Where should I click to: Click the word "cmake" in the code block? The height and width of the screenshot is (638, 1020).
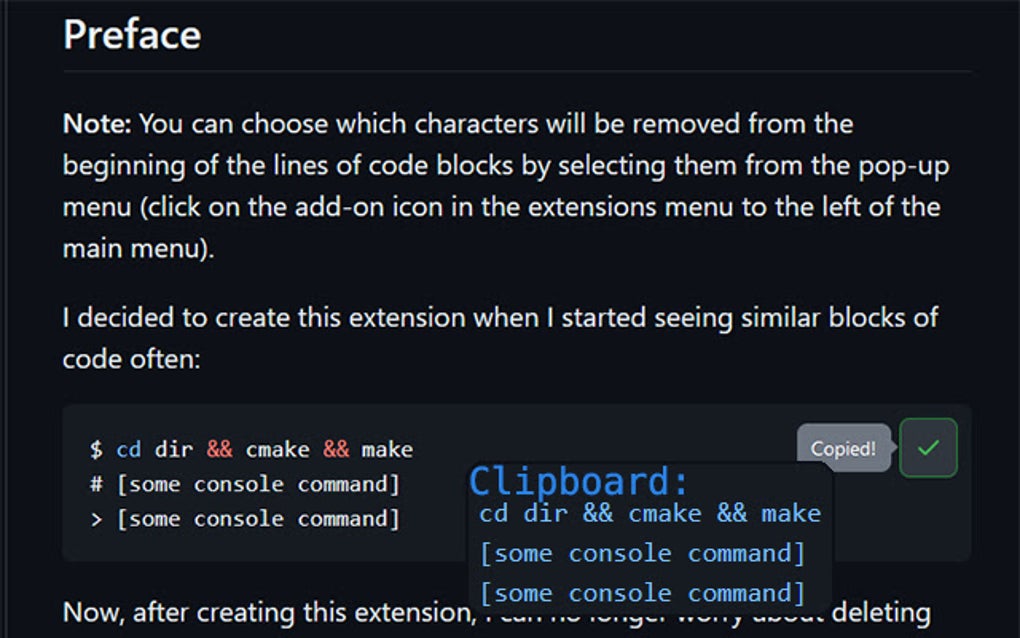tap(277, 450)
